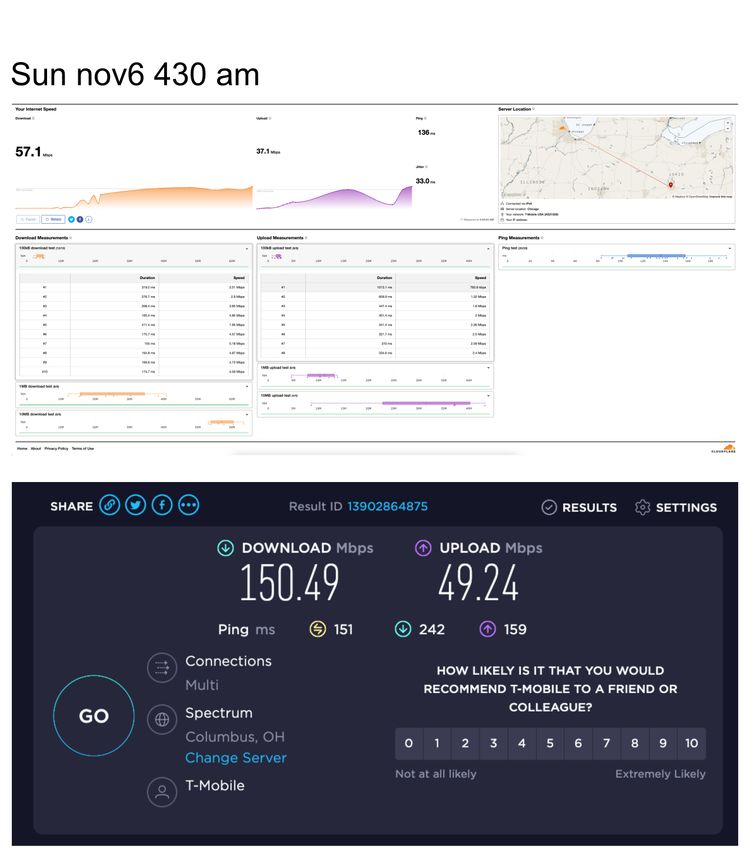Rate T-Mobile recommendation as 9
This screenshot has width=750, height=861.
663,743
